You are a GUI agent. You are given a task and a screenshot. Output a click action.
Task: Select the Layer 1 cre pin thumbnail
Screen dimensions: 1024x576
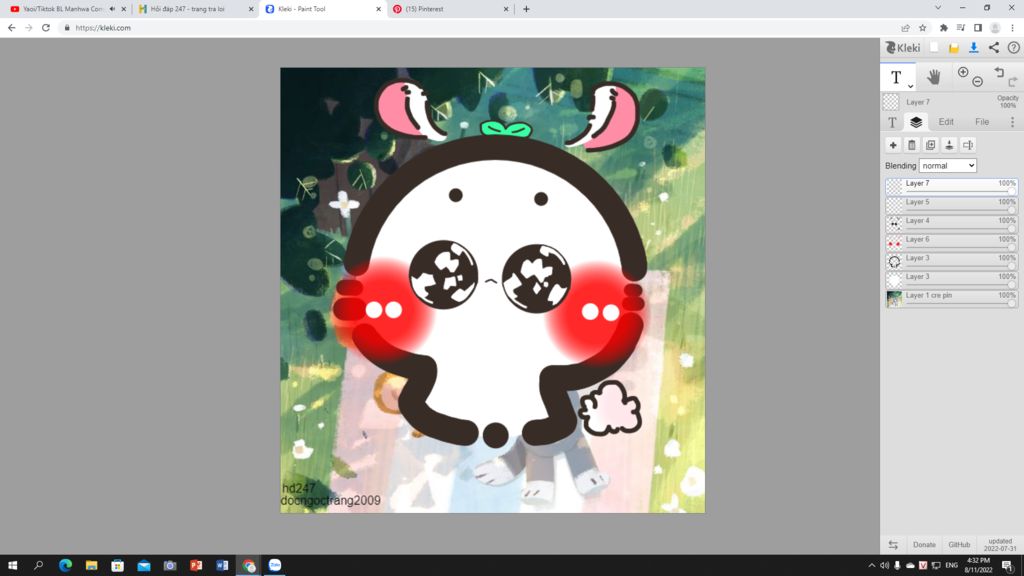tap(894, 299)
